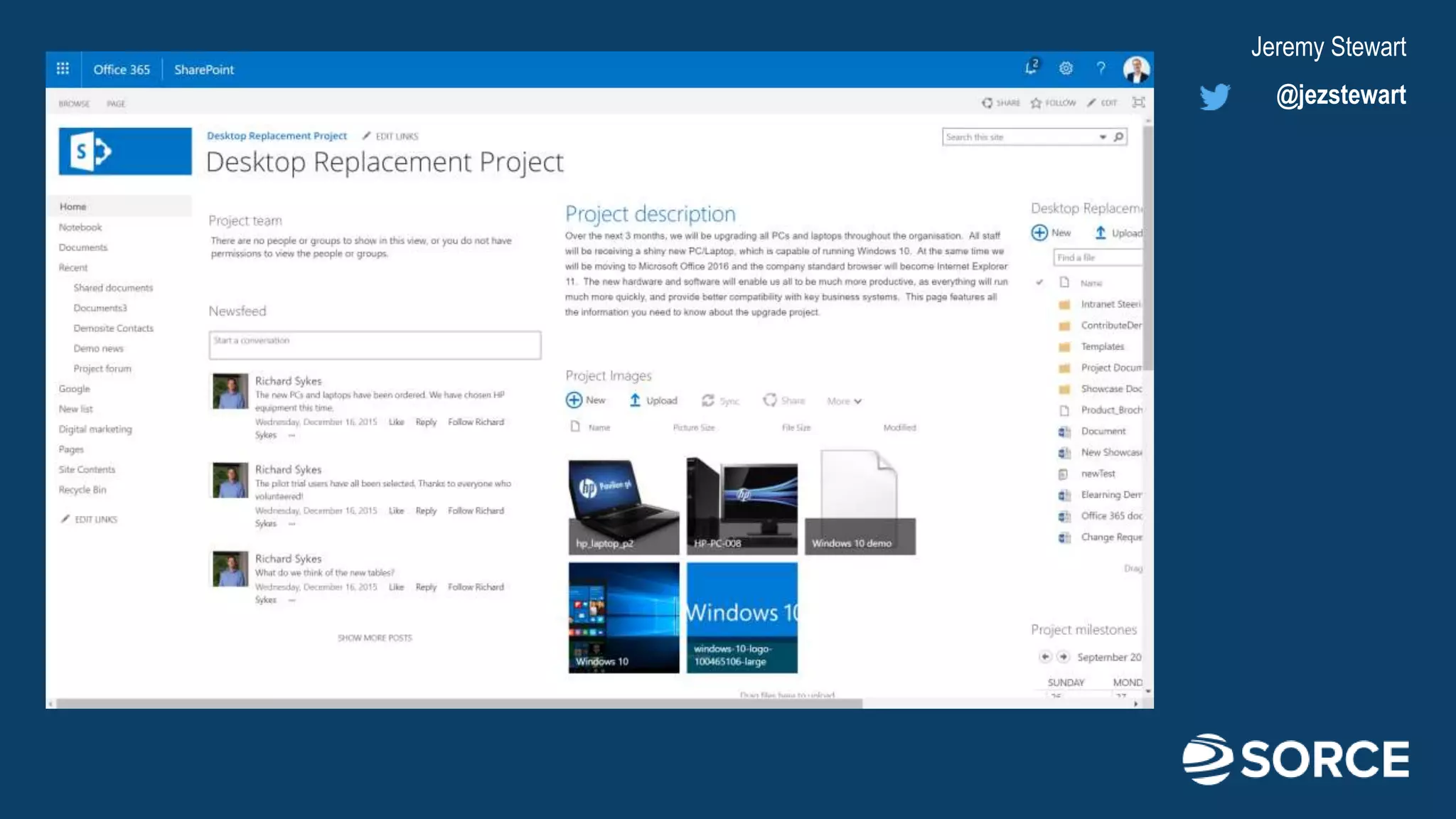Screen dimensions: 1456x819
Task: Toggle select-all checkmark in documents list
Action: pyautogui.click(x=1039, y=283)
